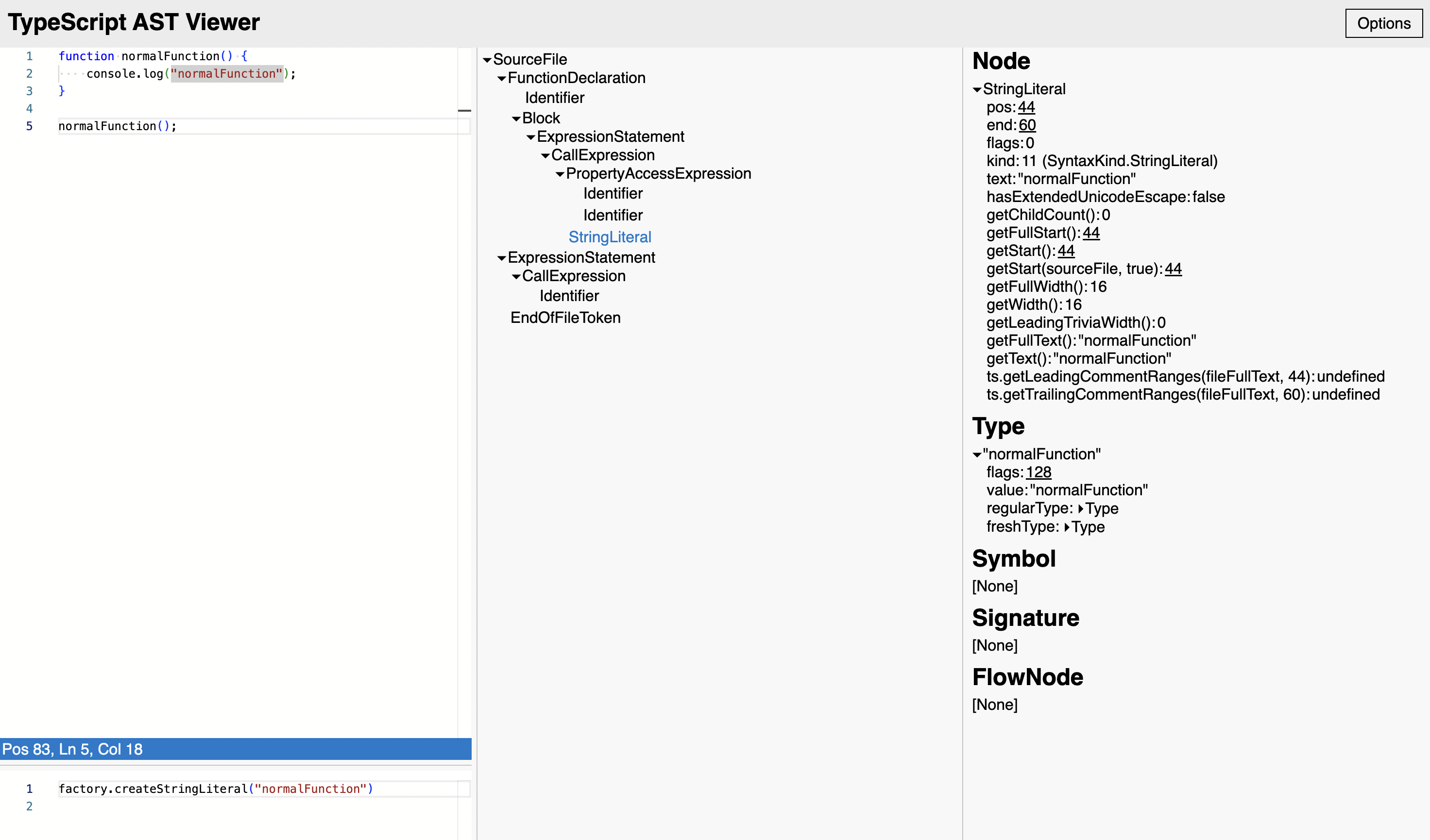
Task: Collapse the PropertyAccessExpression node
Action: tap(560, 174)
